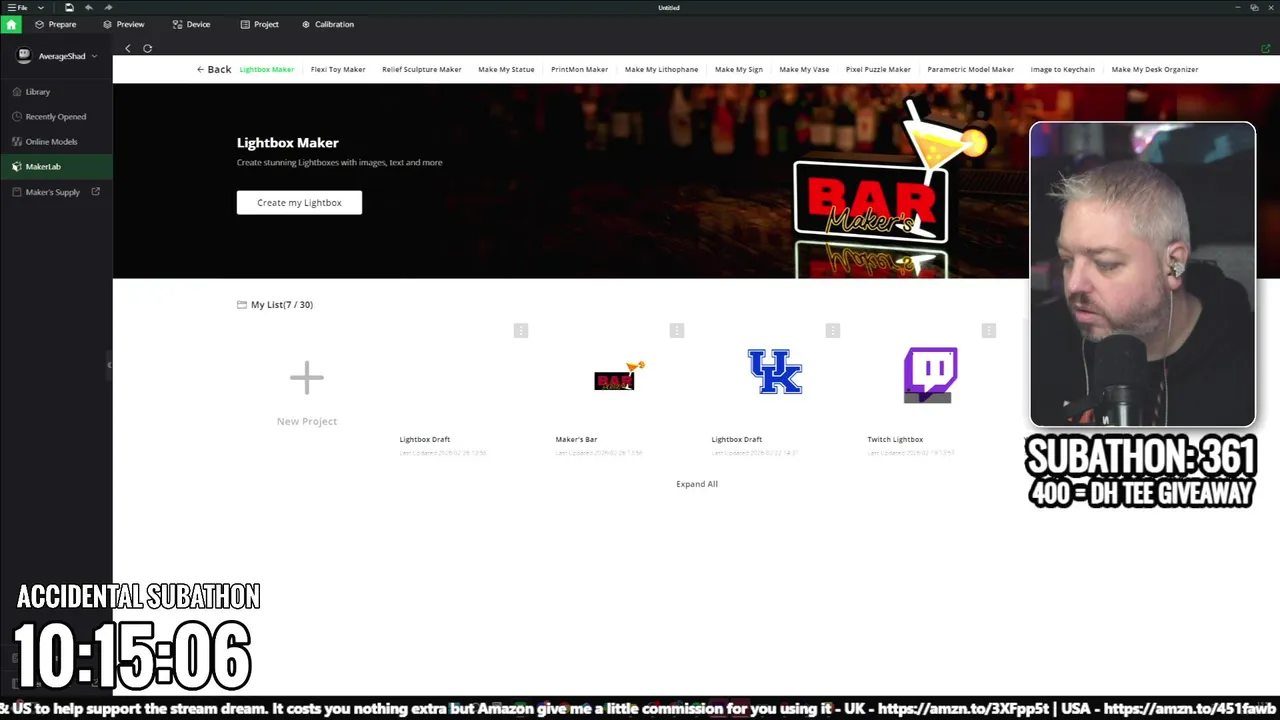This screenshot has height=720, width=1280.
Task: Open the PrintMon Maker tab
Action: pyautogui.click(x=580, y=70)
